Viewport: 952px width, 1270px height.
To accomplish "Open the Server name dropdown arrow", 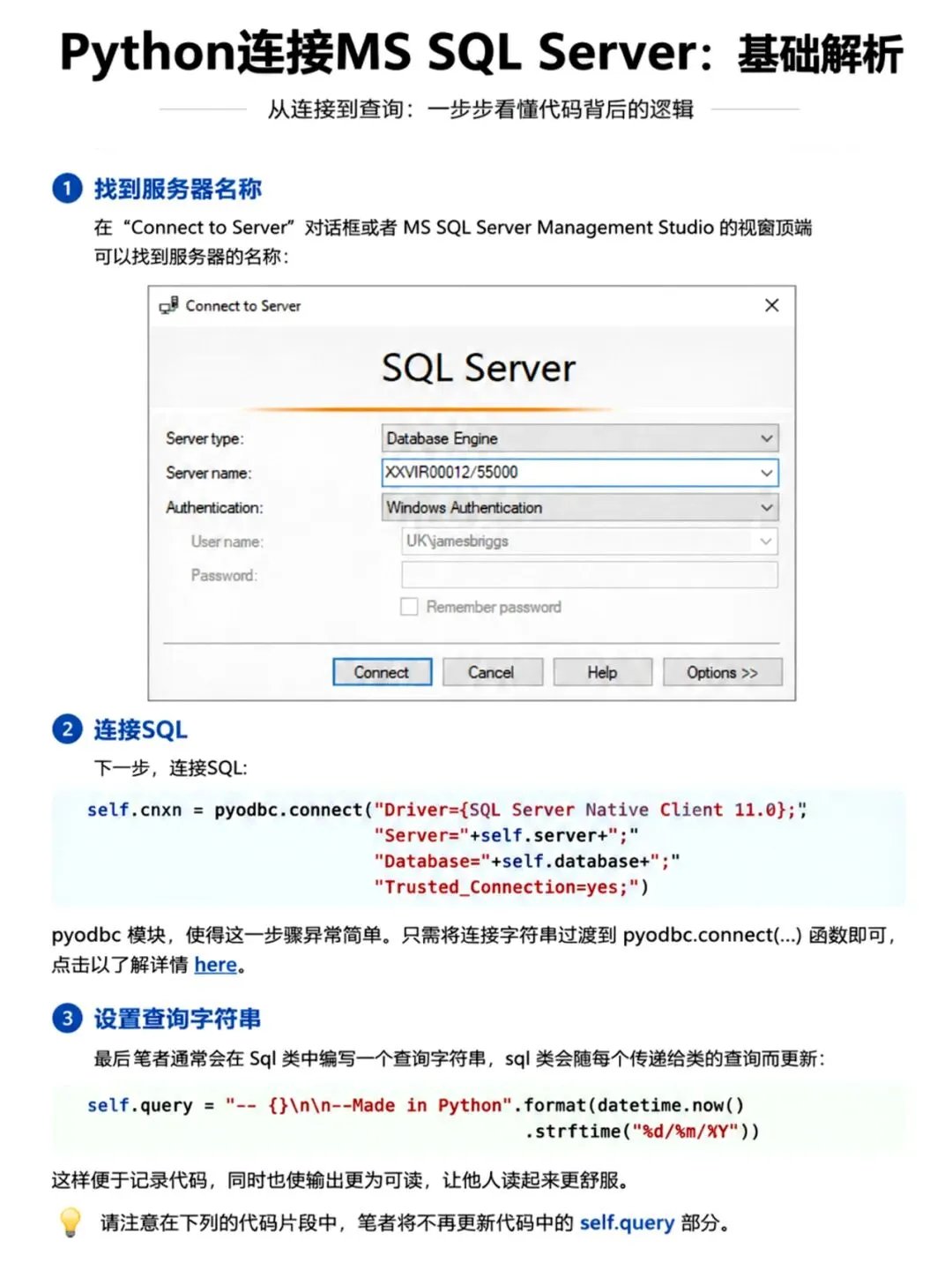I will point(767,473).
